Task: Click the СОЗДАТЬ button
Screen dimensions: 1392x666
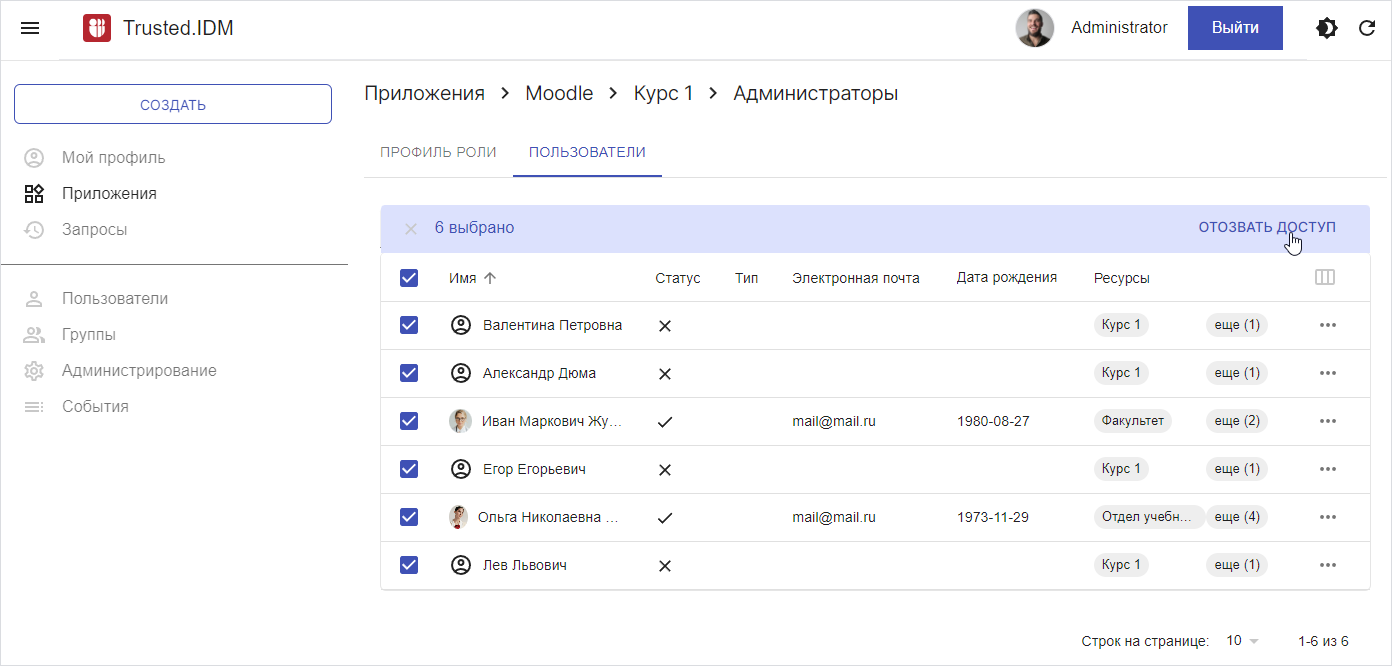Action: click(173, 104)
